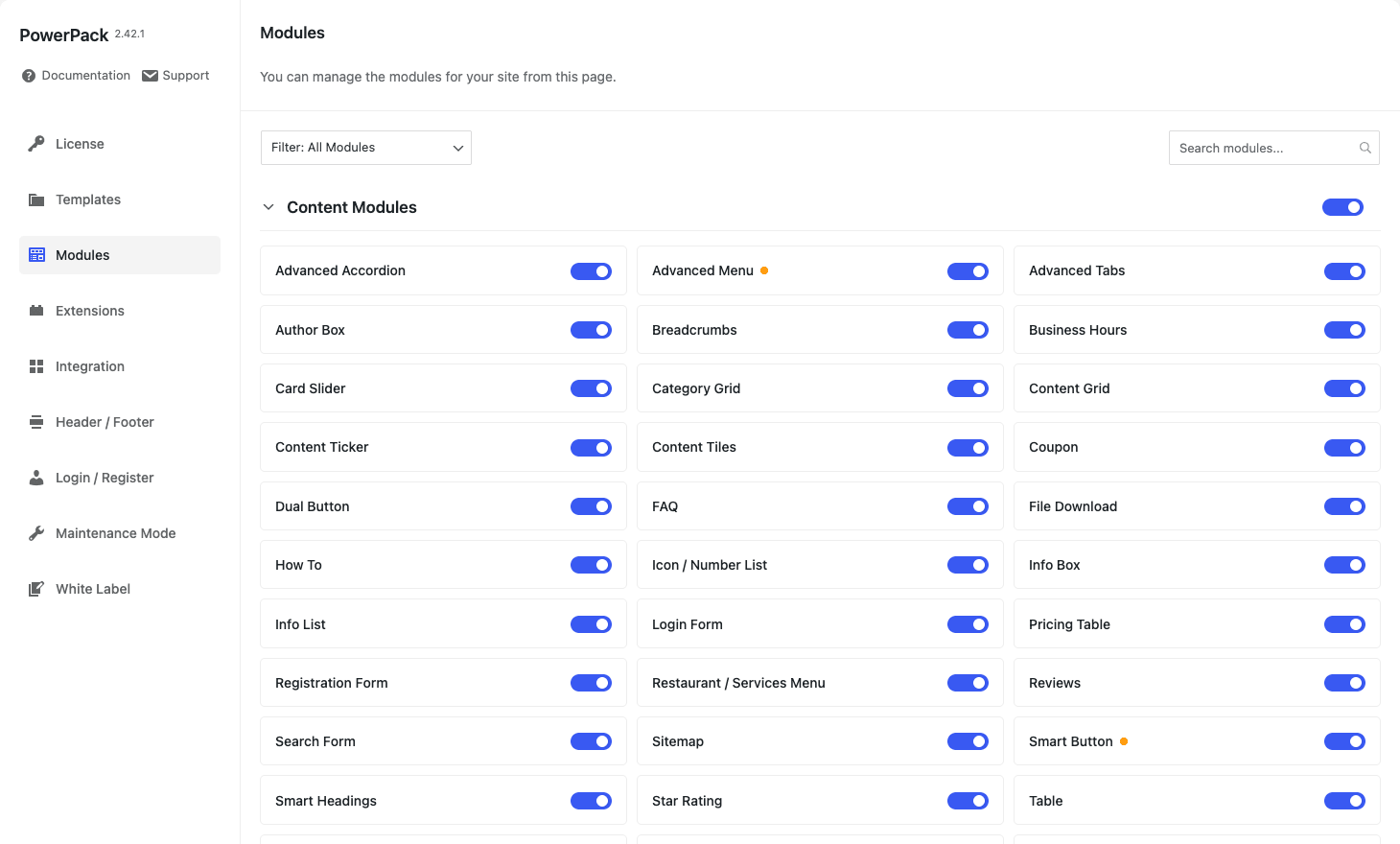Click the Support envelope icon
Viewport: 1400px width, 844px height.
coord(150,76)
